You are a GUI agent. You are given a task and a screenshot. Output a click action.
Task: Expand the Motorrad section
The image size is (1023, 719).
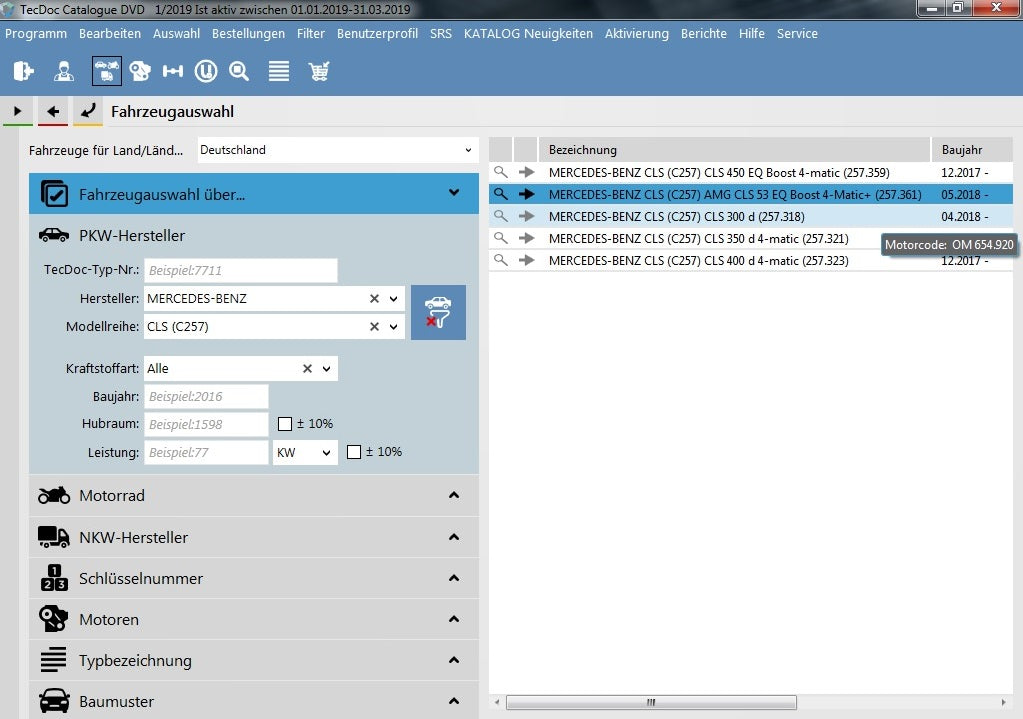(x=254, y=495)
